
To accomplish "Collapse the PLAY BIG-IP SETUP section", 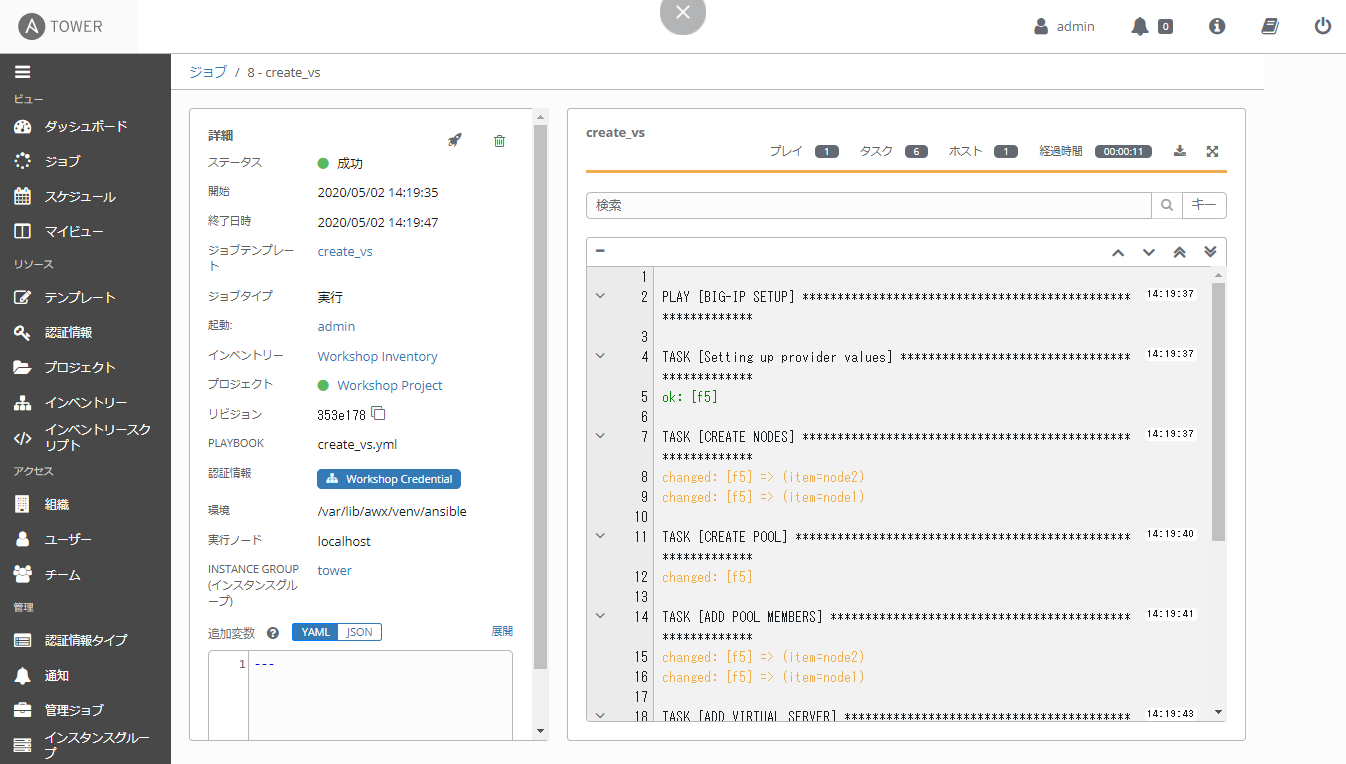I will coord(600,296).
